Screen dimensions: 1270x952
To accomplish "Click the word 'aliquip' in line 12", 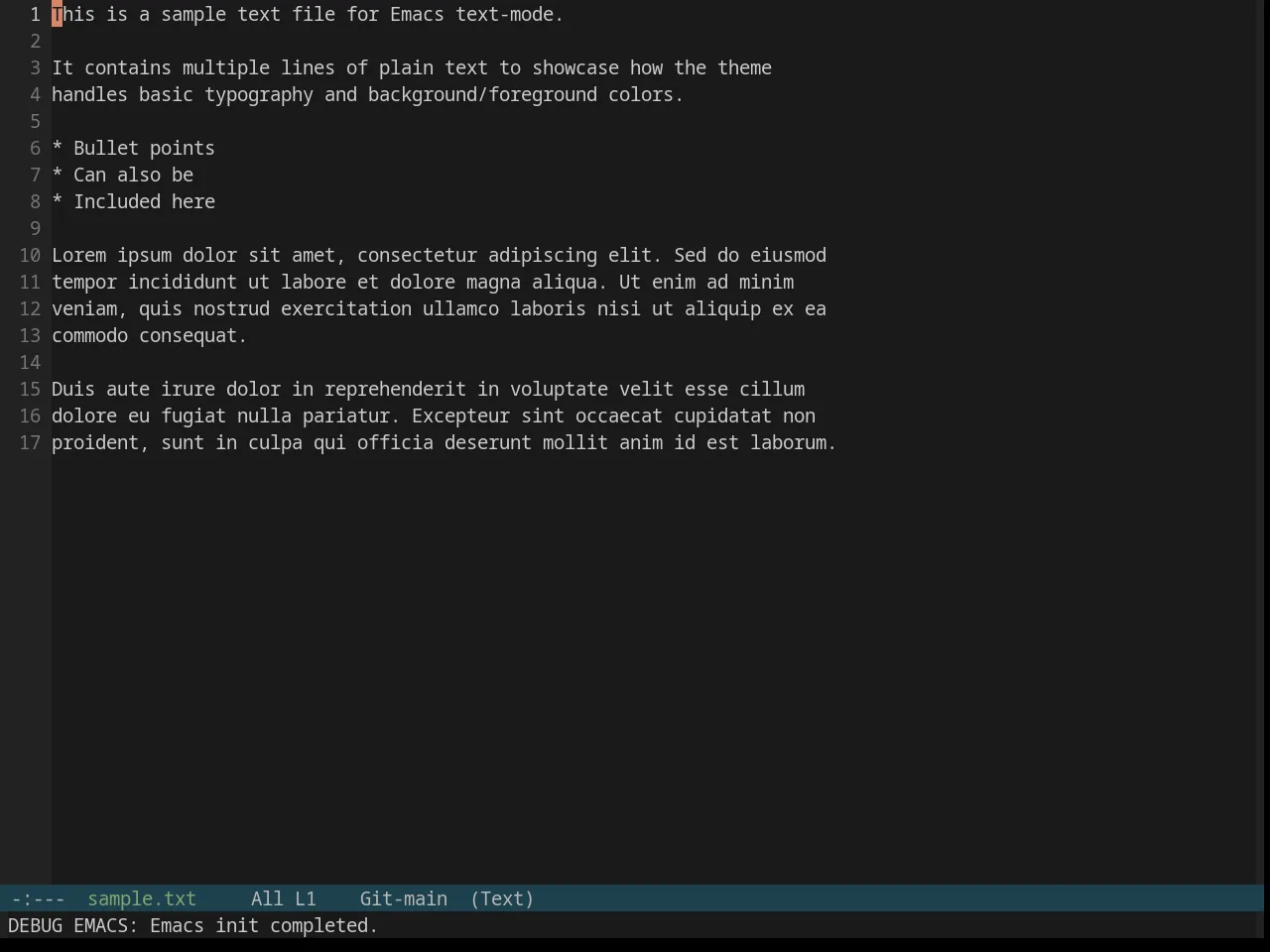I will 722,308.
